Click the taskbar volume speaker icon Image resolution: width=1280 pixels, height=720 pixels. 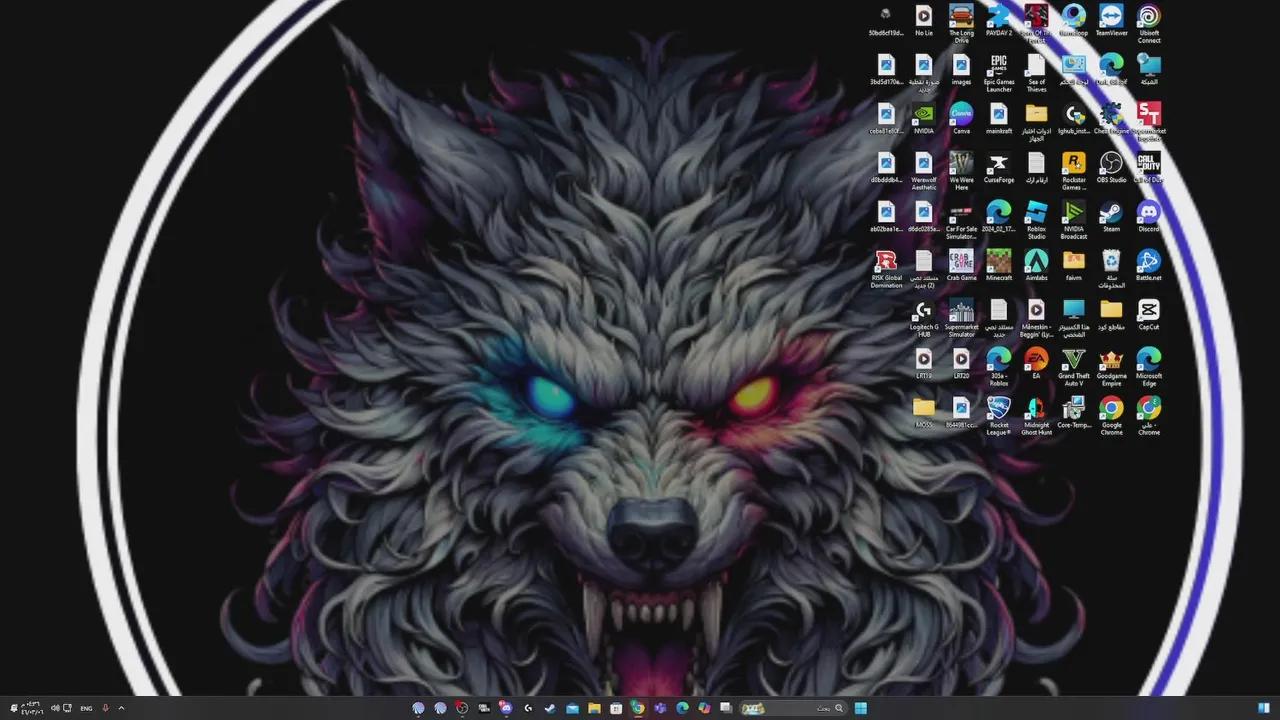pos(55,708)
